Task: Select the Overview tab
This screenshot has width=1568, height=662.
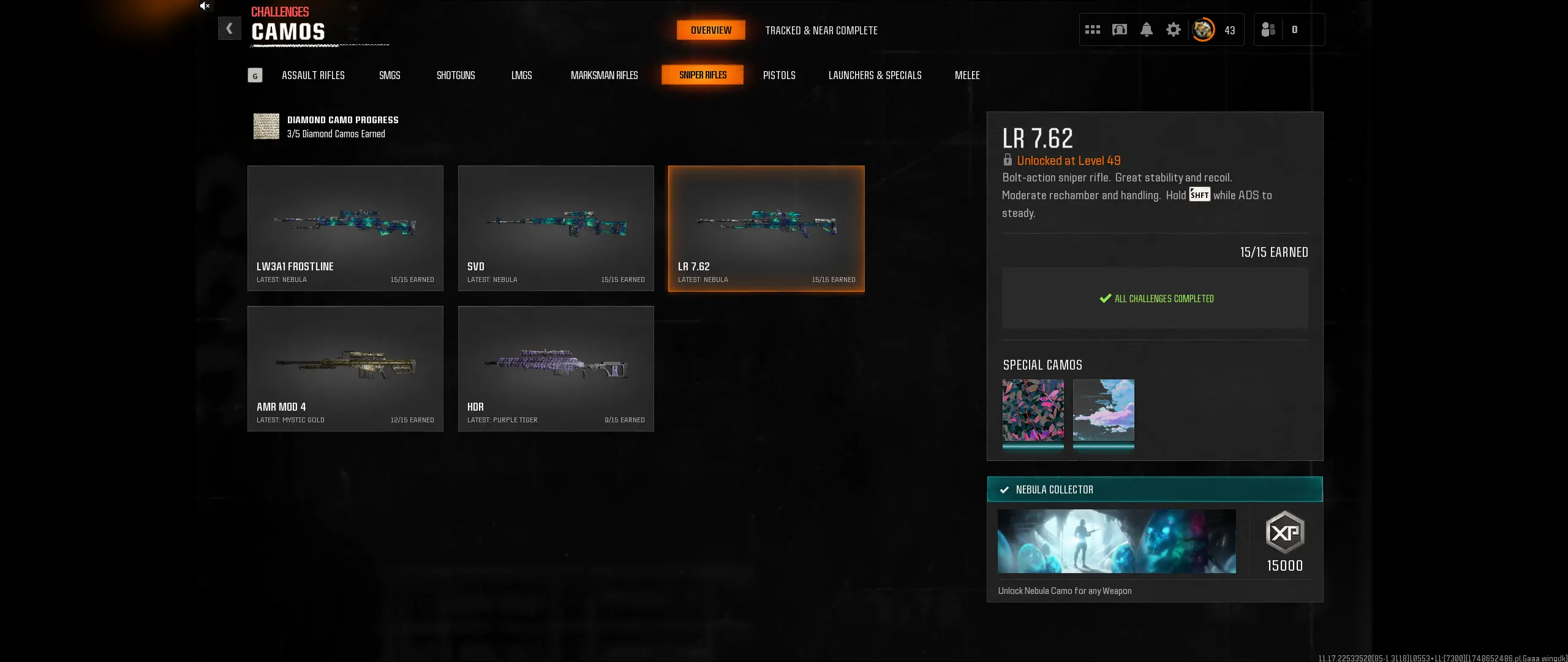Action: (x=710, y=30)
